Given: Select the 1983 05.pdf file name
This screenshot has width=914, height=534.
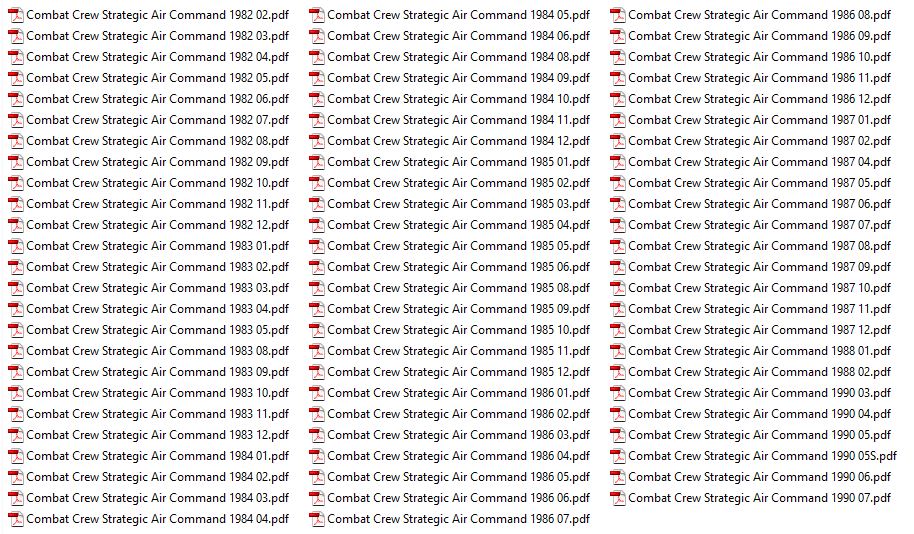Looking at the screenshot, I should (x=157, y=330).
